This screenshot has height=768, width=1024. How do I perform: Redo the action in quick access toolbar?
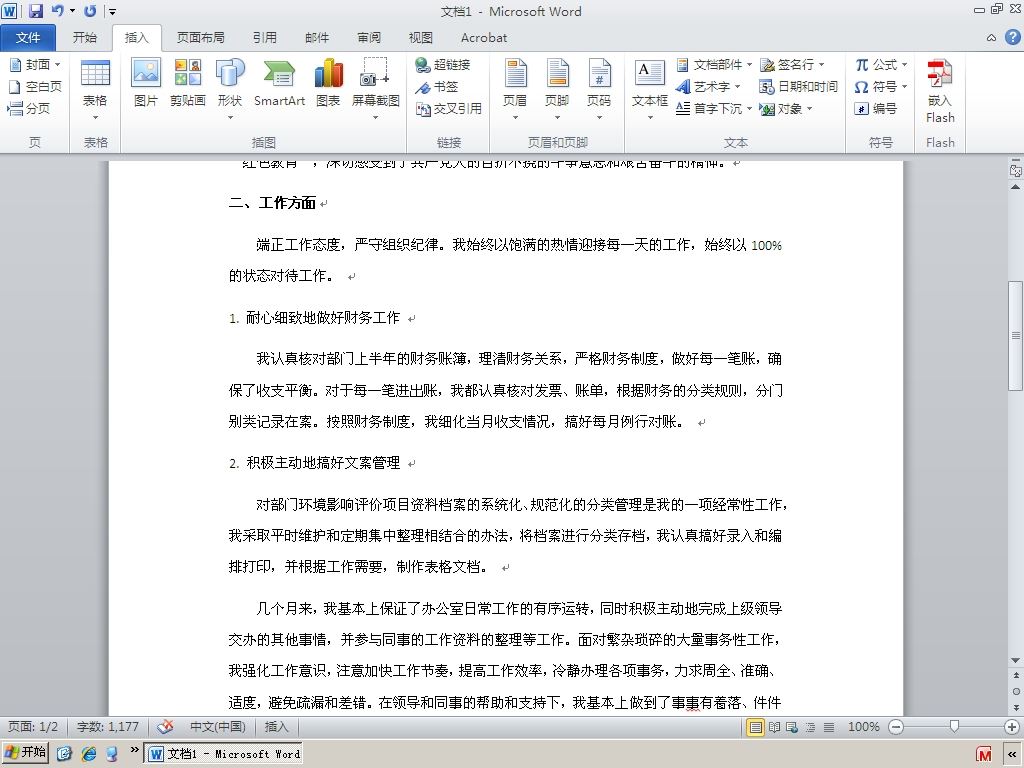pos(90,11)
